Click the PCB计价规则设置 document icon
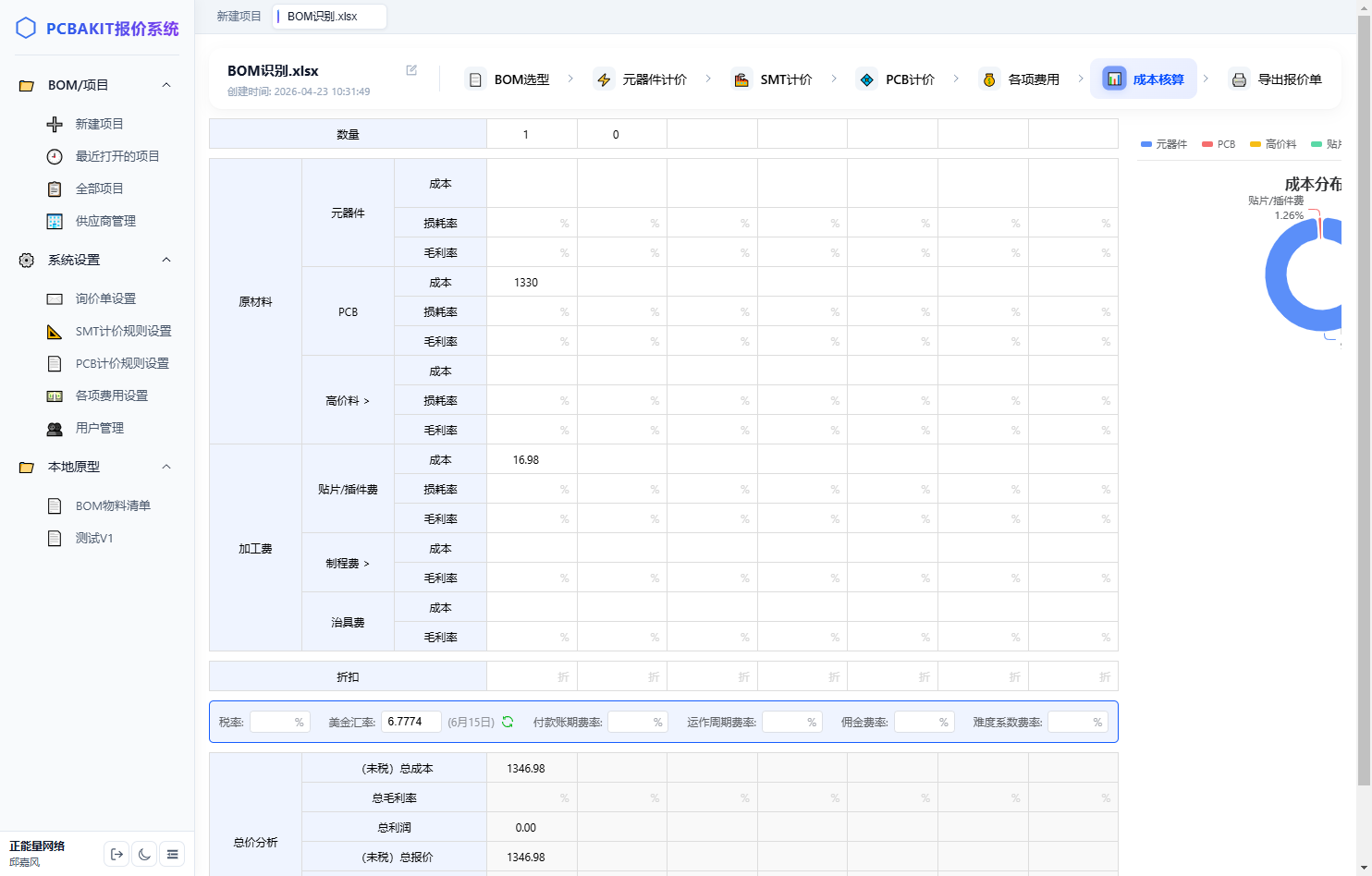The height and width of the screenshot is (876, 1372). [x=55, y=363]
